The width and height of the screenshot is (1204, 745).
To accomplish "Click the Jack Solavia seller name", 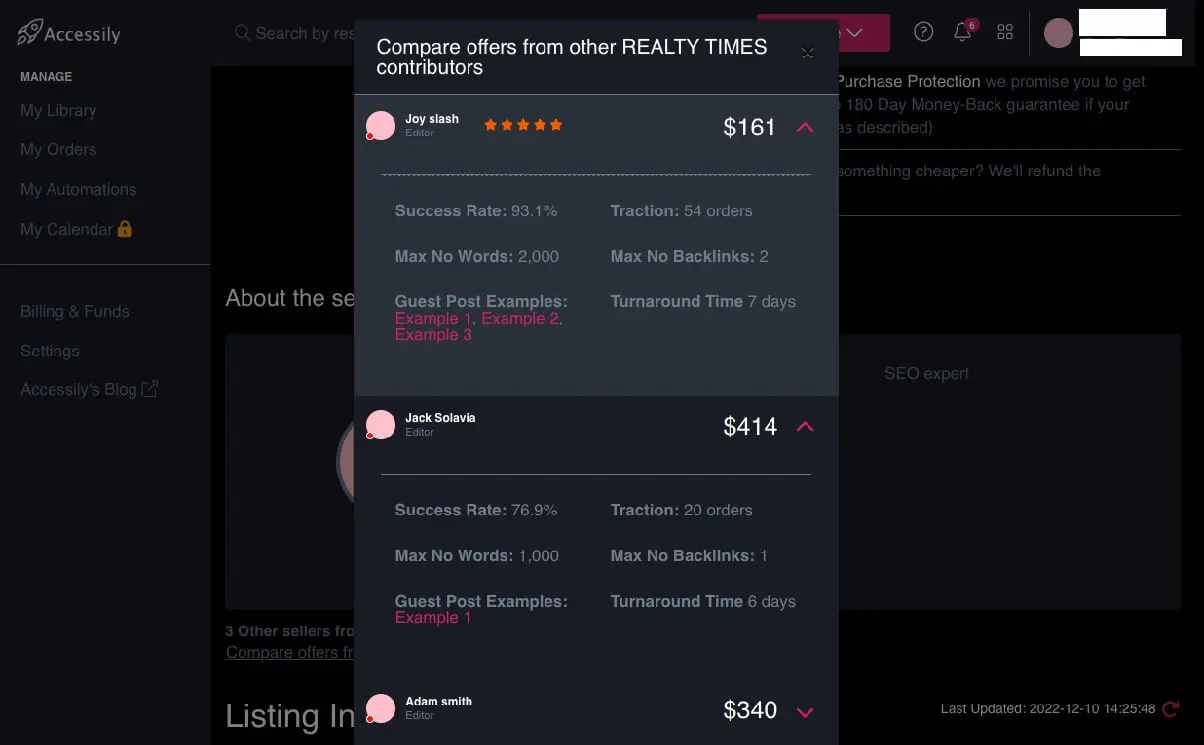I will point(440,417).
